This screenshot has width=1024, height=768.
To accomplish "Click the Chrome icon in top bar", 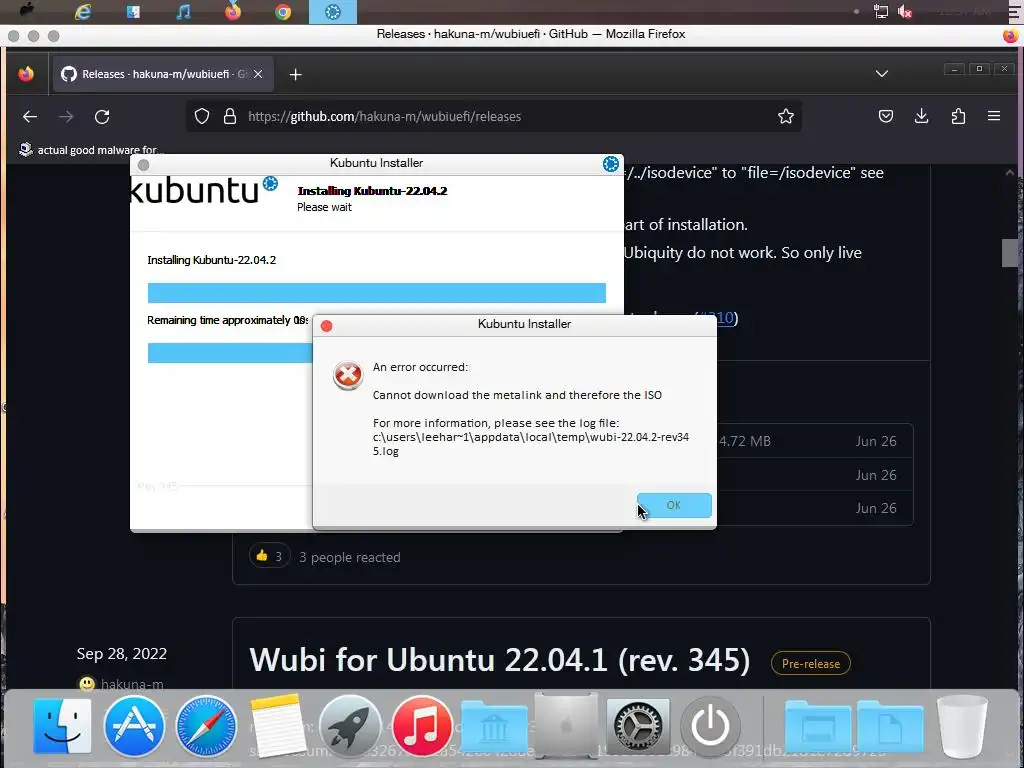I will 283,12.
